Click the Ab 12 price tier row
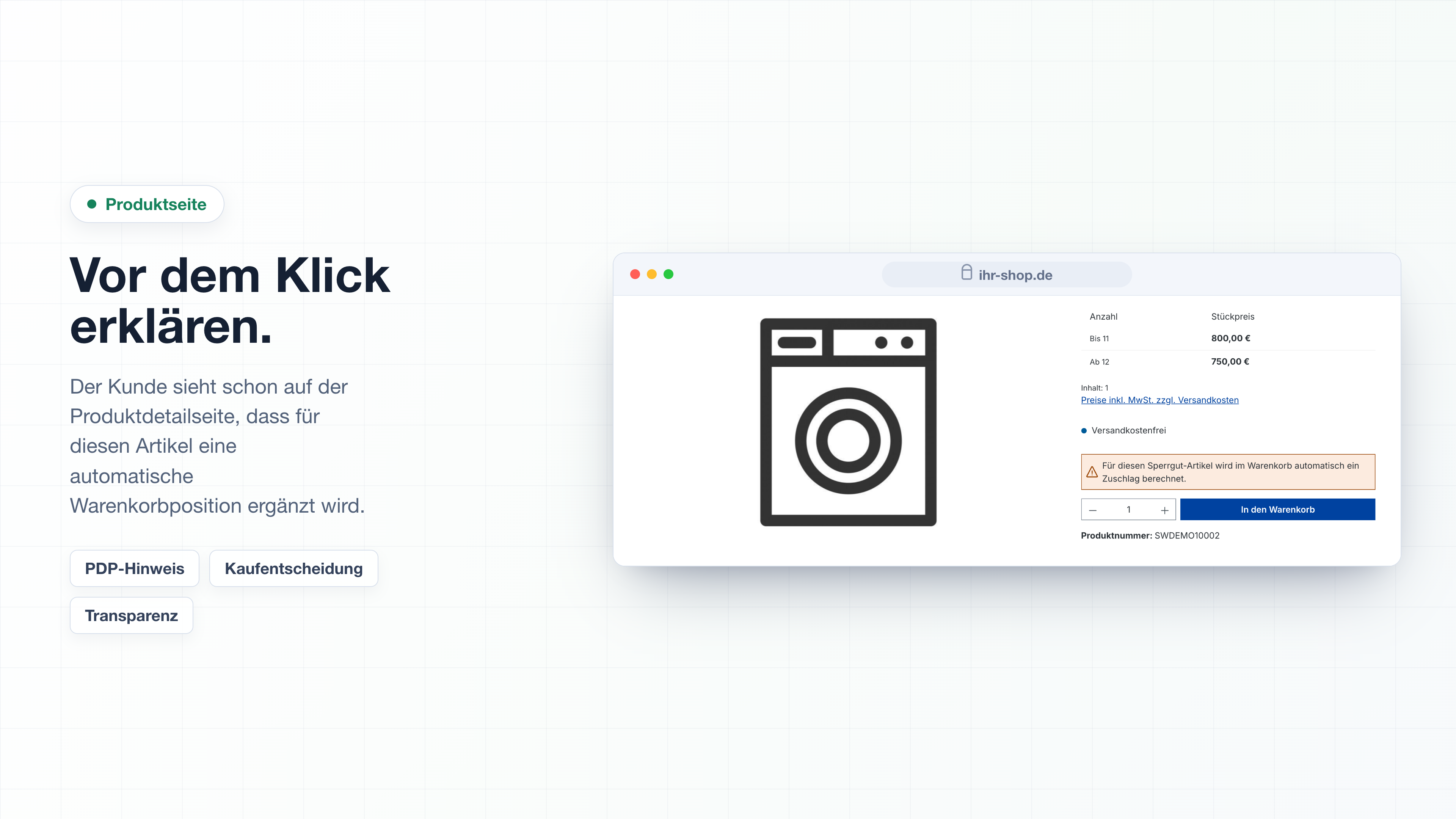The width and height of the screenshot is (1456, 819). [x=1228, y=362]
